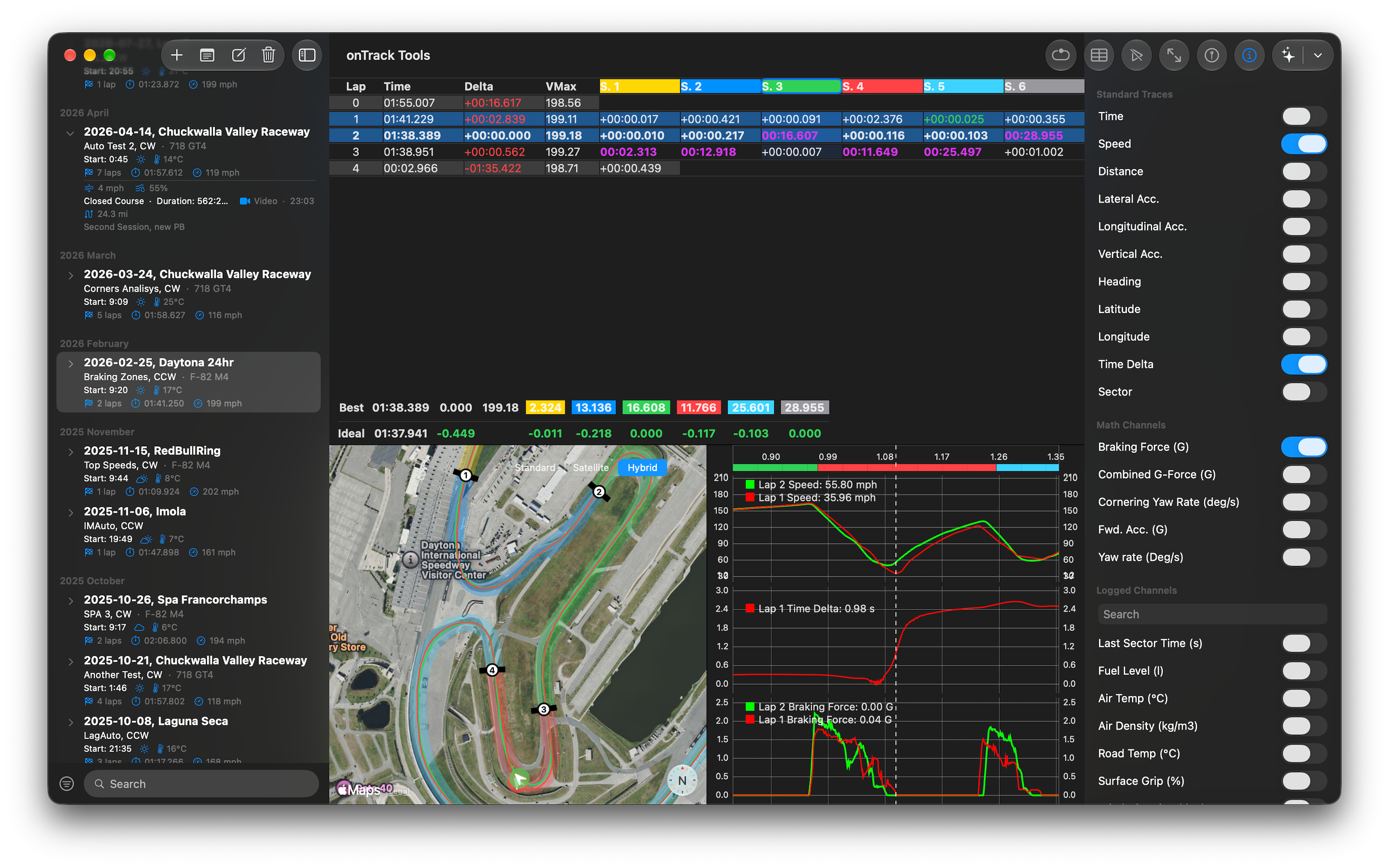Click sector marker 4 on the map
Screen dimensions: 1389x868
[492, 670]
